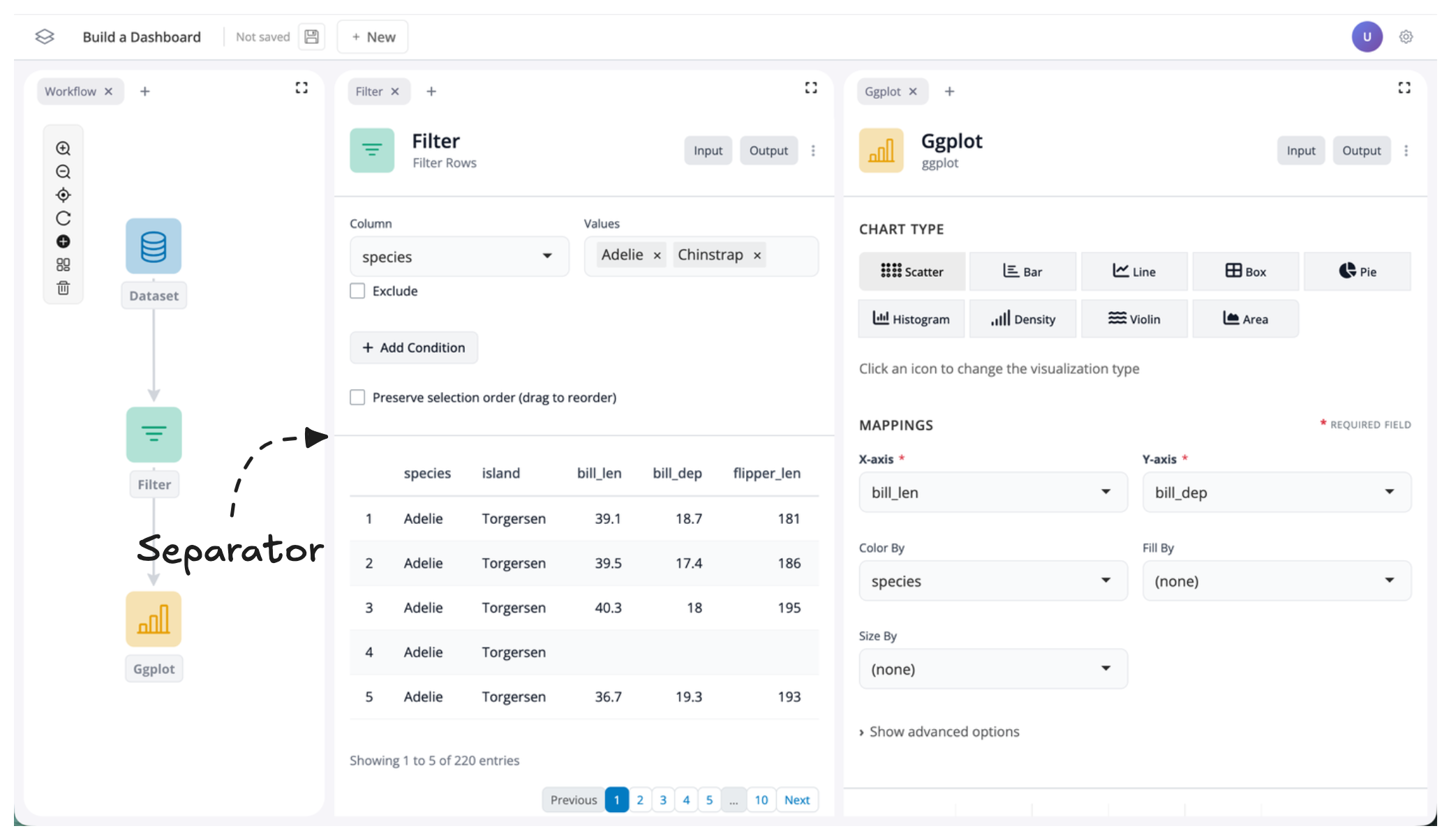The image size is (1451, 840).
Task: Enable the Exclude checkbox
Action: (357, 291)
